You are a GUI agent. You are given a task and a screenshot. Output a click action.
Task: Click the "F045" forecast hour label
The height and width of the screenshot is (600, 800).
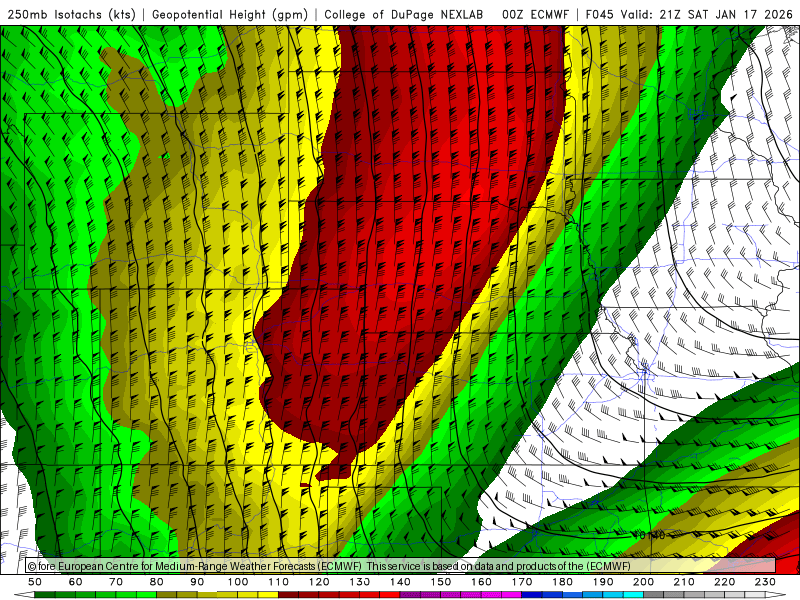[x=599, y=15]
